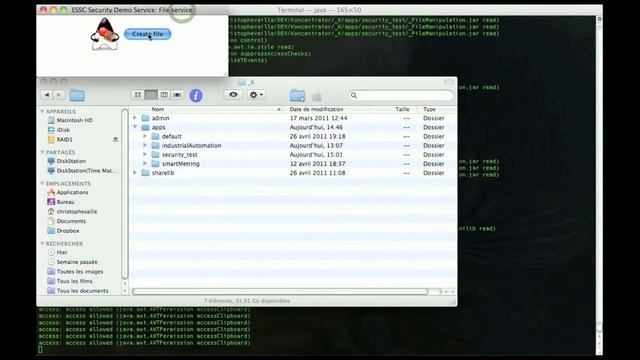
Task: Sort by the Type column header
Action: [437, 109]
